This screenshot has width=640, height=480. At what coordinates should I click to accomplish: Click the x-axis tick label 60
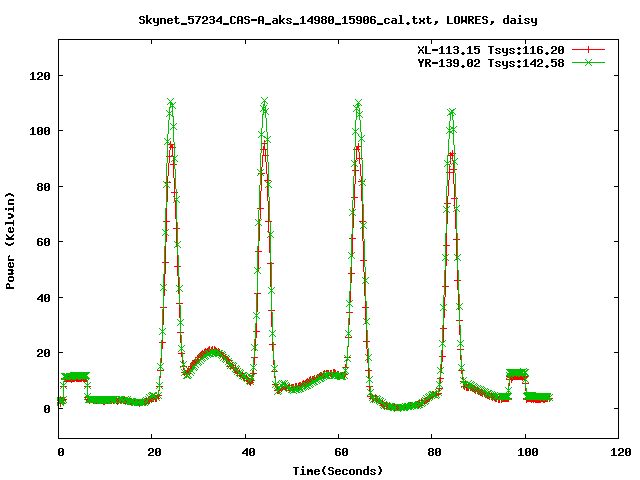(x=341, y=452)
